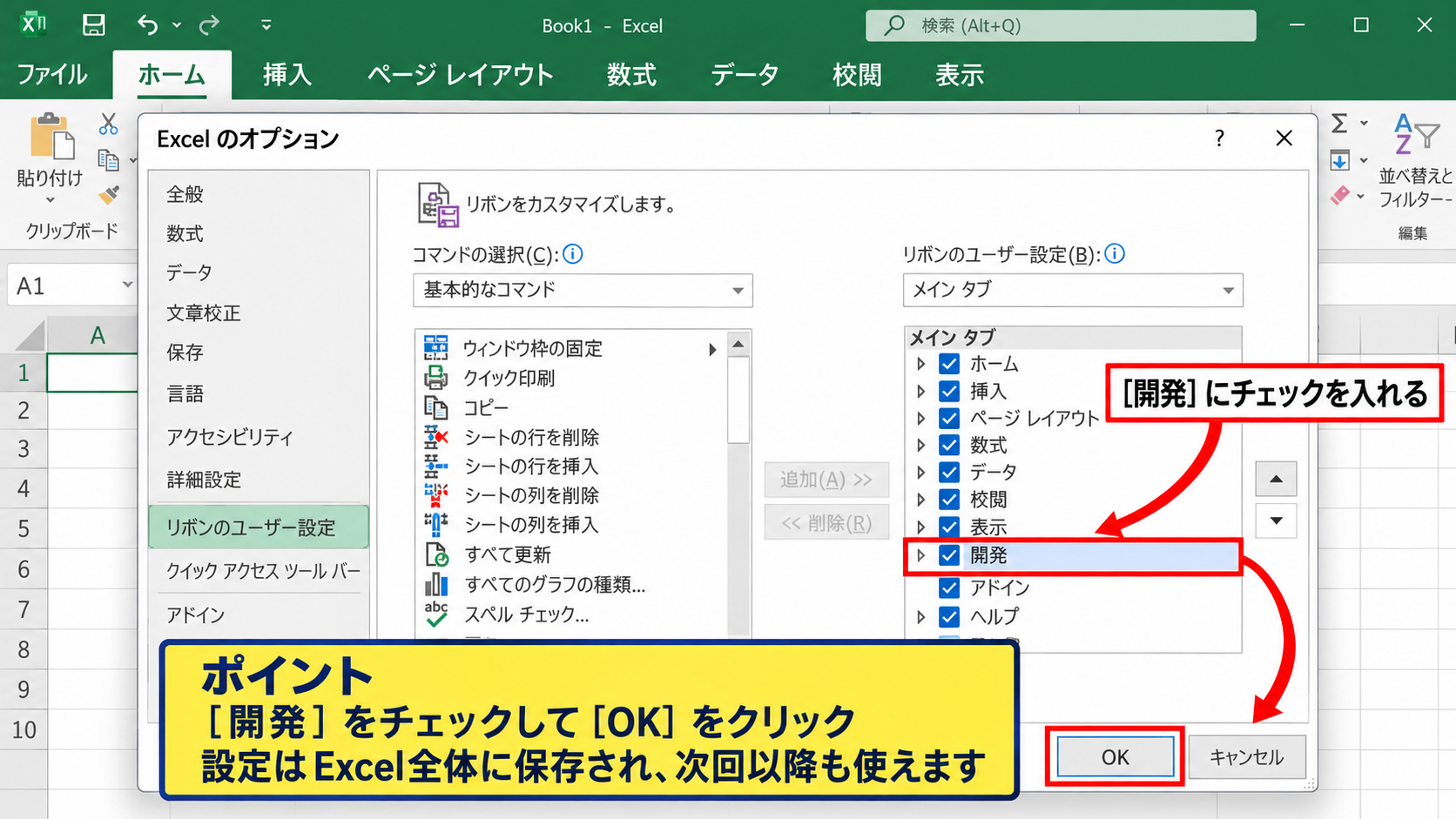Image resolution: width=1456 pixels, height=819 pixels.
Task: Open the Customize Quick Access Toolbar dropdown
Action: click(x=266, y=25)
